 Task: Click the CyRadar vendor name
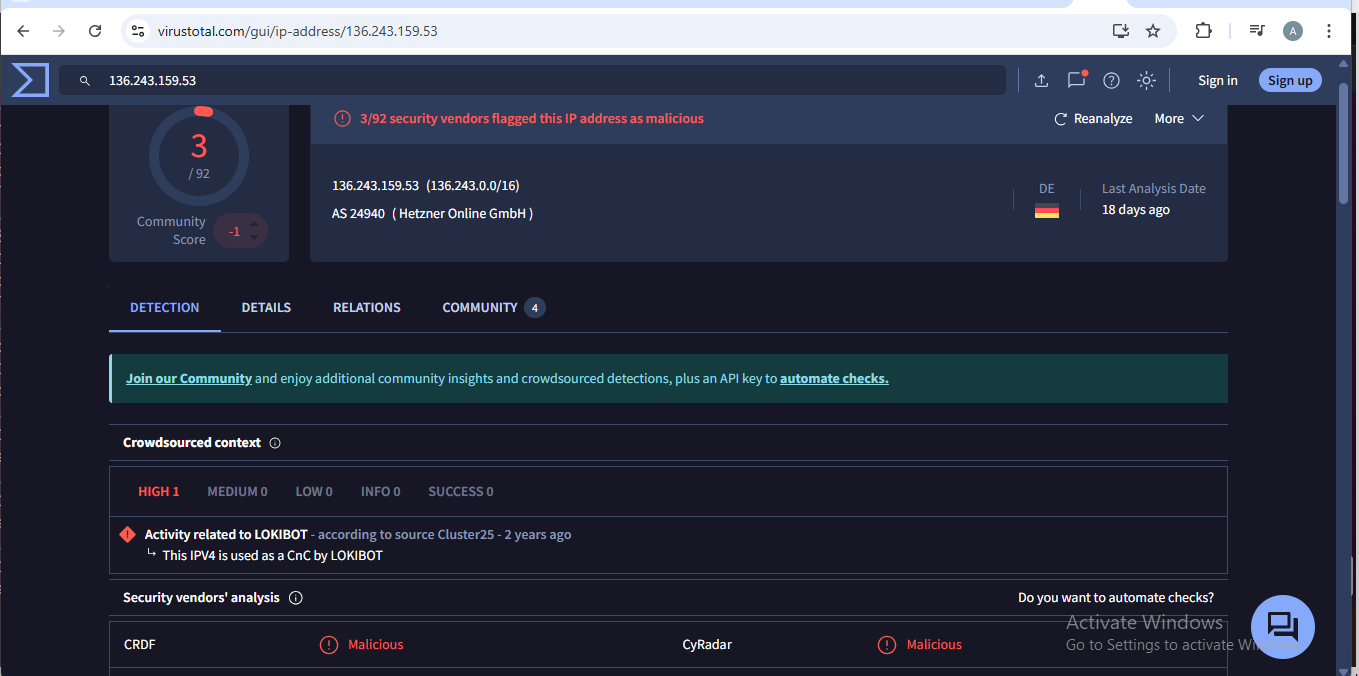click(x=707, y=645)
